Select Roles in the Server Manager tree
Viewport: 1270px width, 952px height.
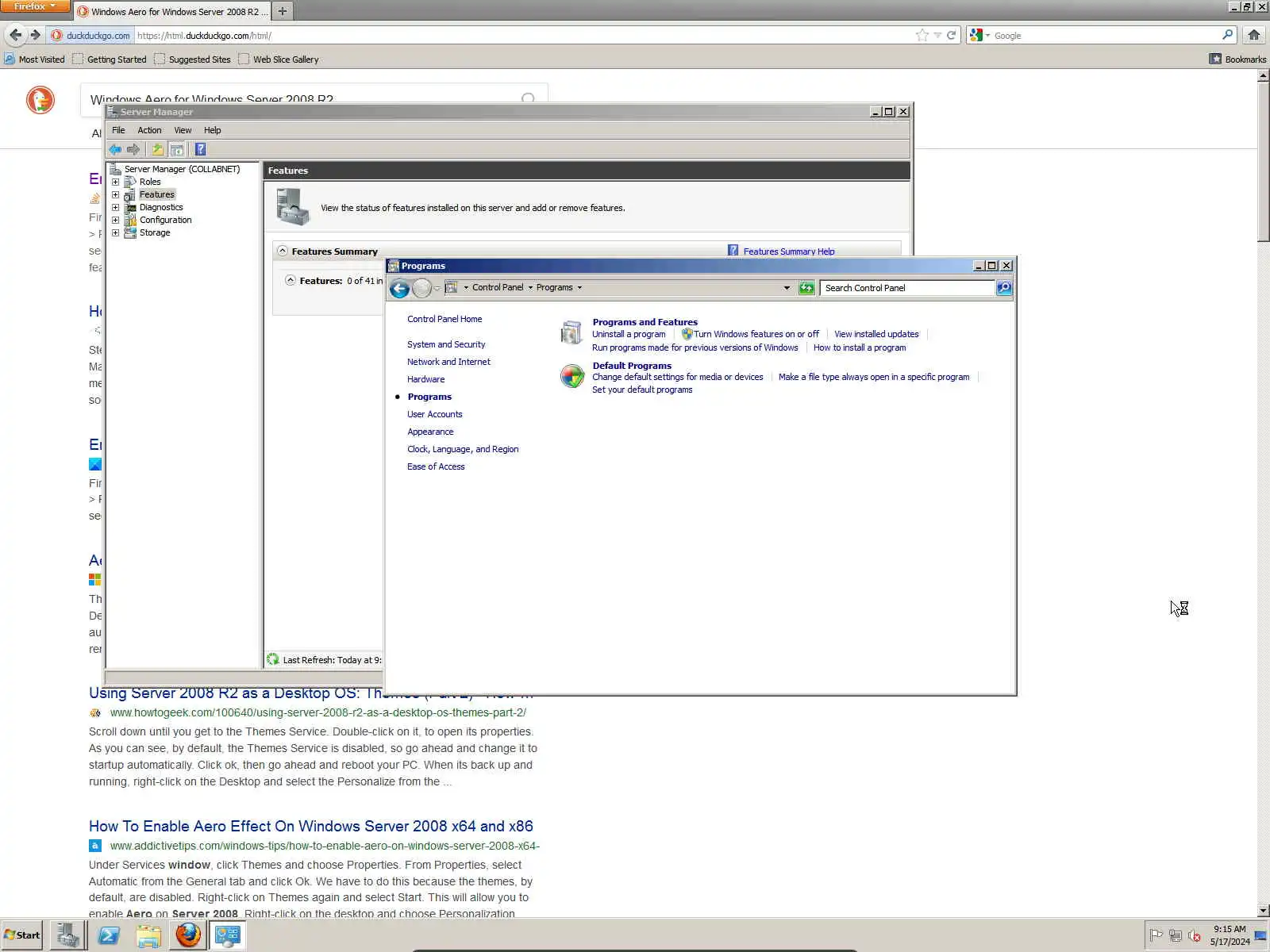coord(150,182)
